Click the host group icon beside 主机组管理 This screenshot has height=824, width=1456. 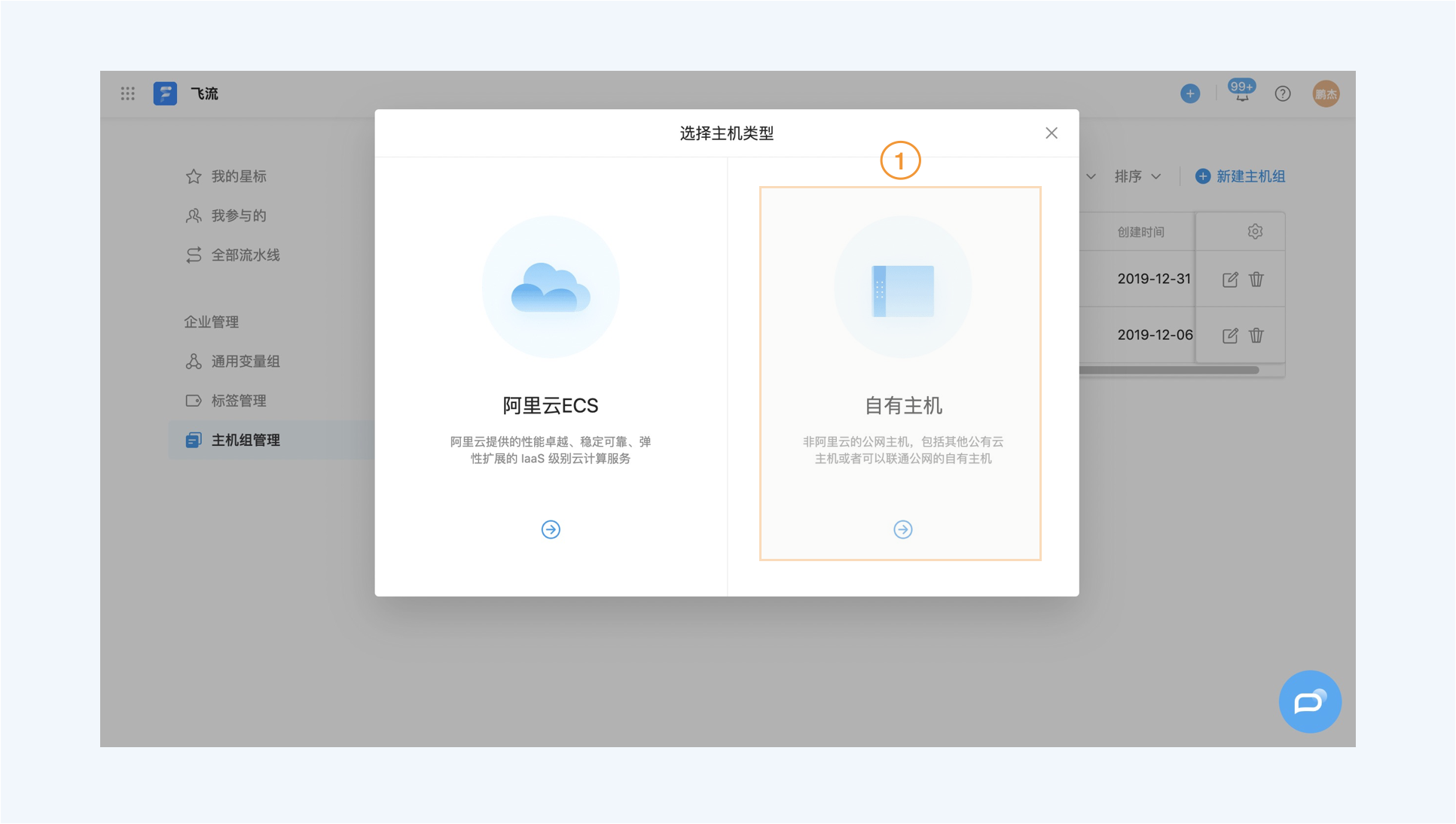(194, 440)
